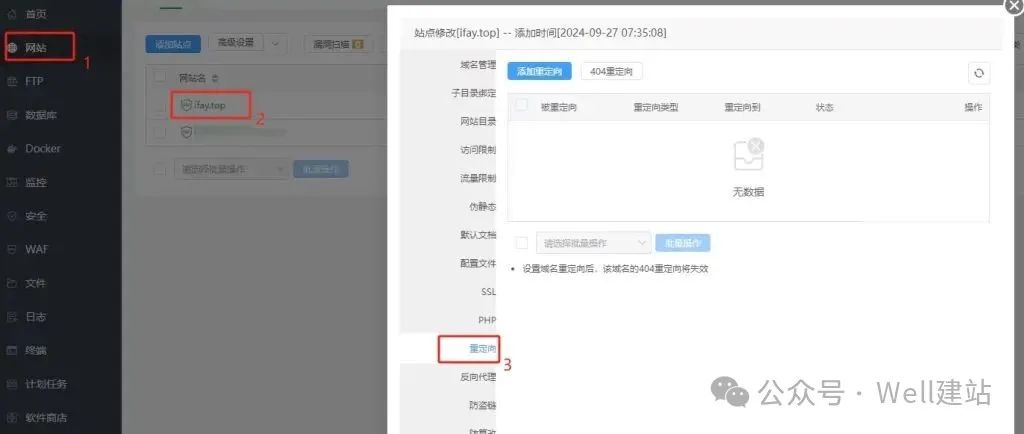
Task: Click the 状态 column header
Action: (x=824, y=107)
